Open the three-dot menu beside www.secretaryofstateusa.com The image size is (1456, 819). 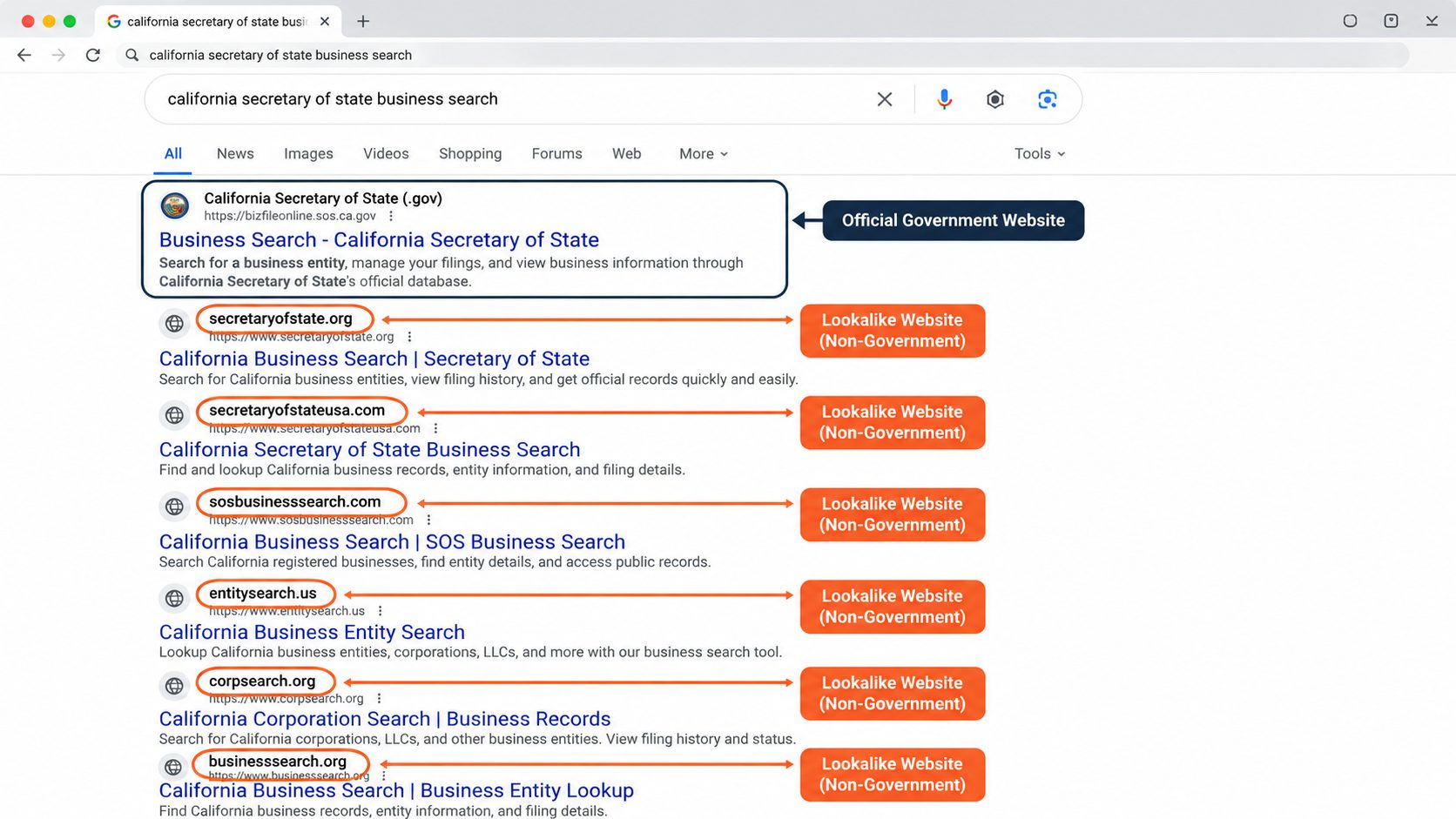[435, 428]
